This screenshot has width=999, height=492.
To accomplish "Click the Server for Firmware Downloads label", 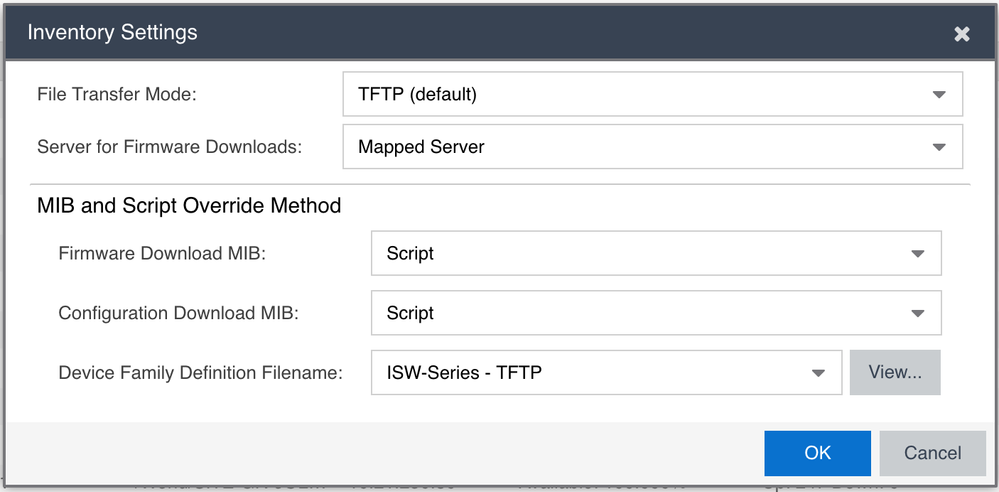I will click(169, 147).
